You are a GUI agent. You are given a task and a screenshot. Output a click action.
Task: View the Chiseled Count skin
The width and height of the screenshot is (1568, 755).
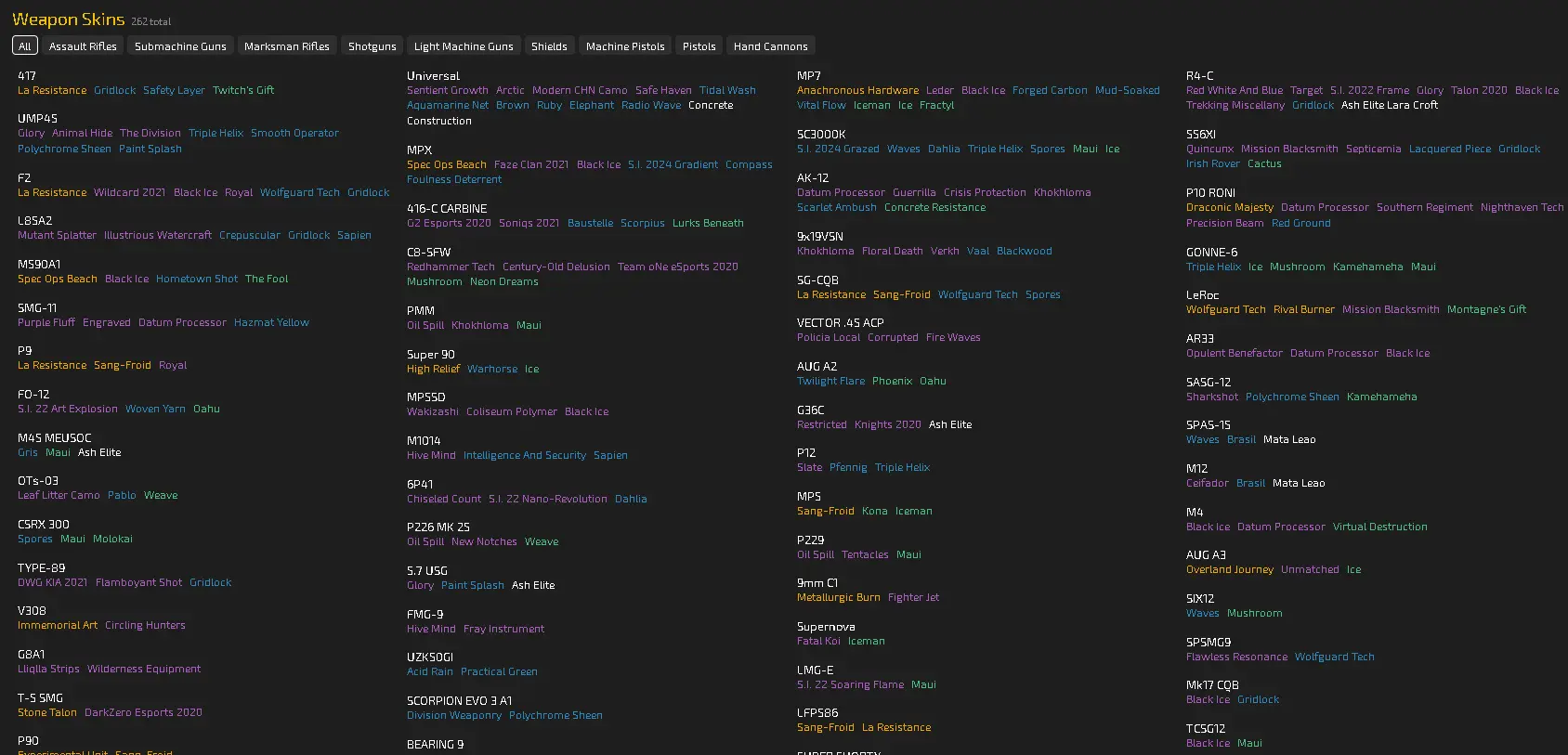point(444,499)
